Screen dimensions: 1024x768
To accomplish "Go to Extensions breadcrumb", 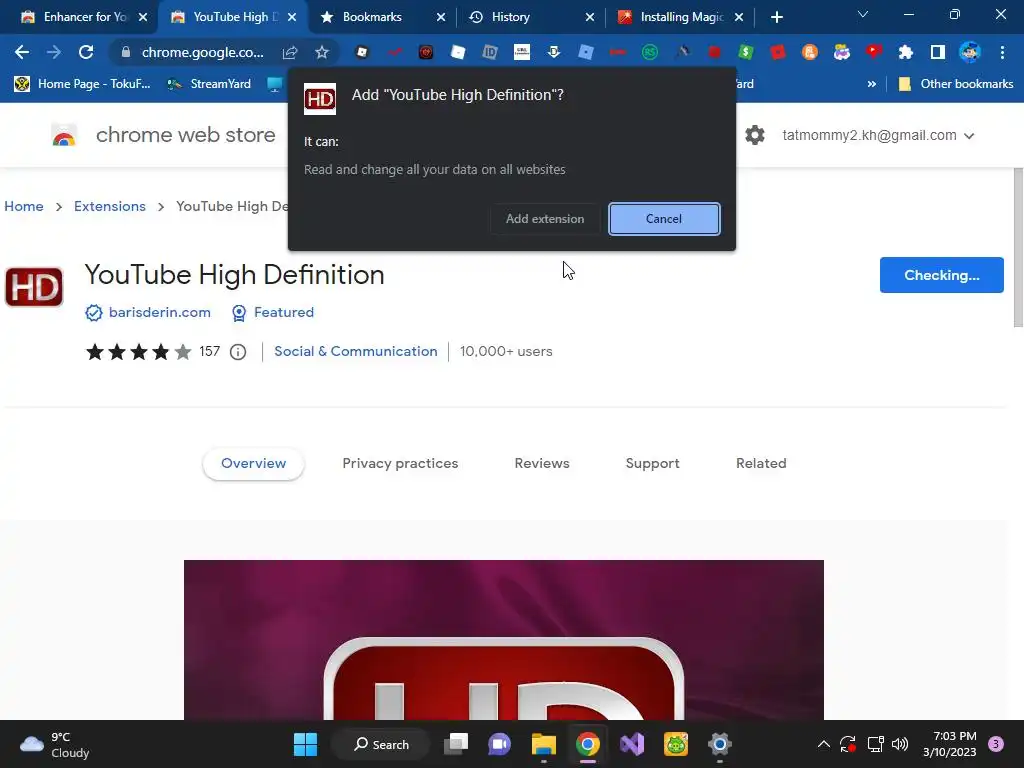I will coord(110,206).
